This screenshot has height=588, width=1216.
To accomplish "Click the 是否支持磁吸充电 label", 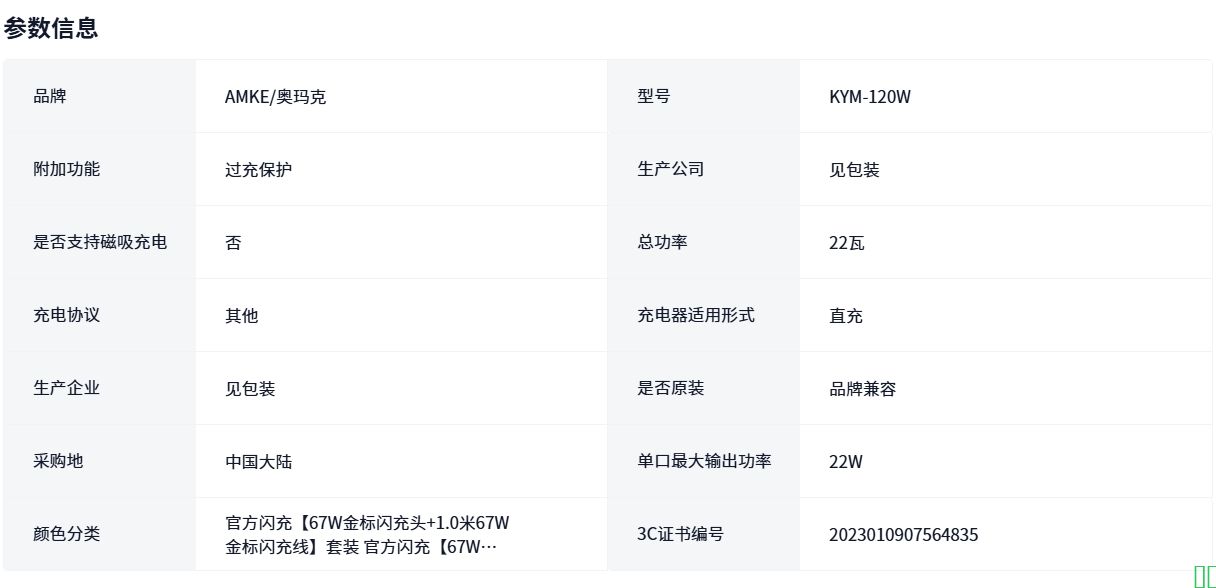I will (x=100, y=242).
